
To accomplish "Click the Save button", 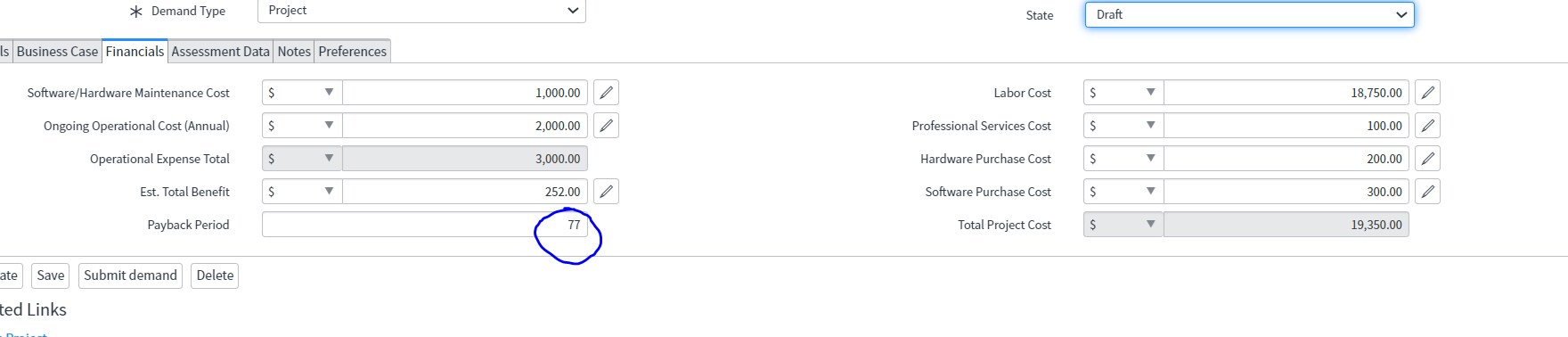I will 51,275.
